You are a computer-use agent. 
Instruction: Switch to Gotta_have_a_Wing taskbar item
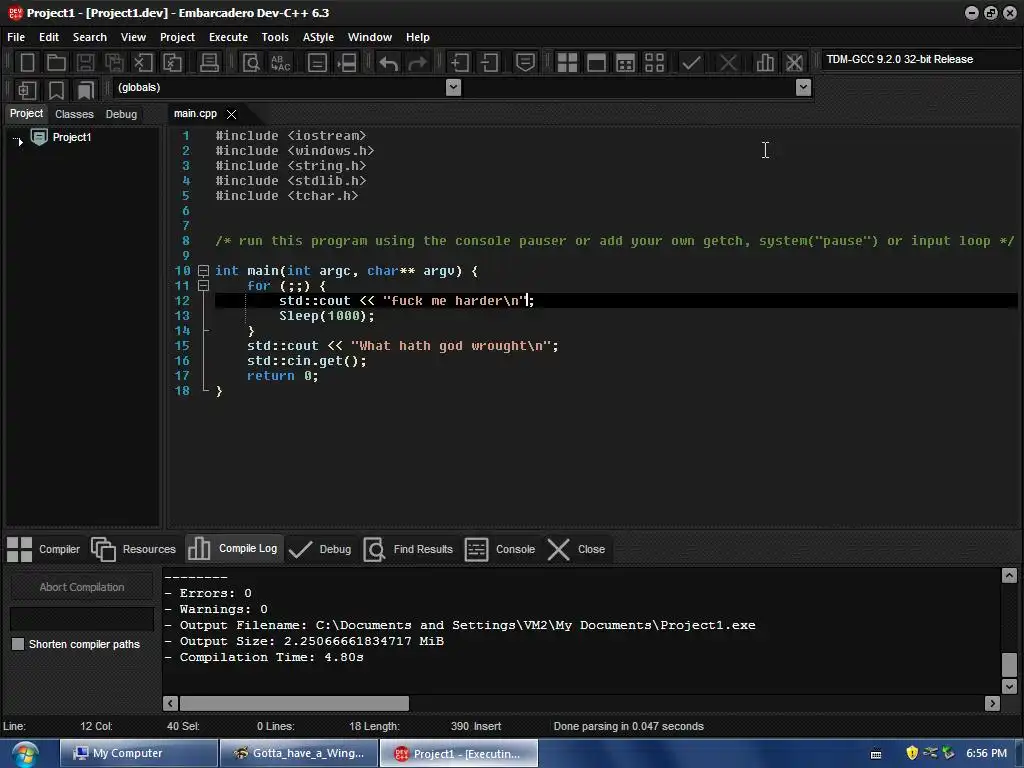(299, 753)
